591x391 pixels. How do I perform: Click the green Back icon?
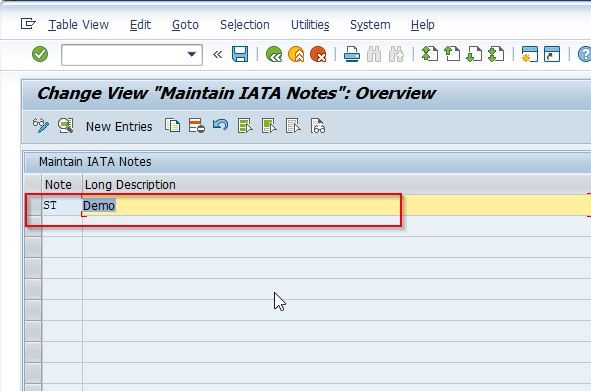(274, 54)
